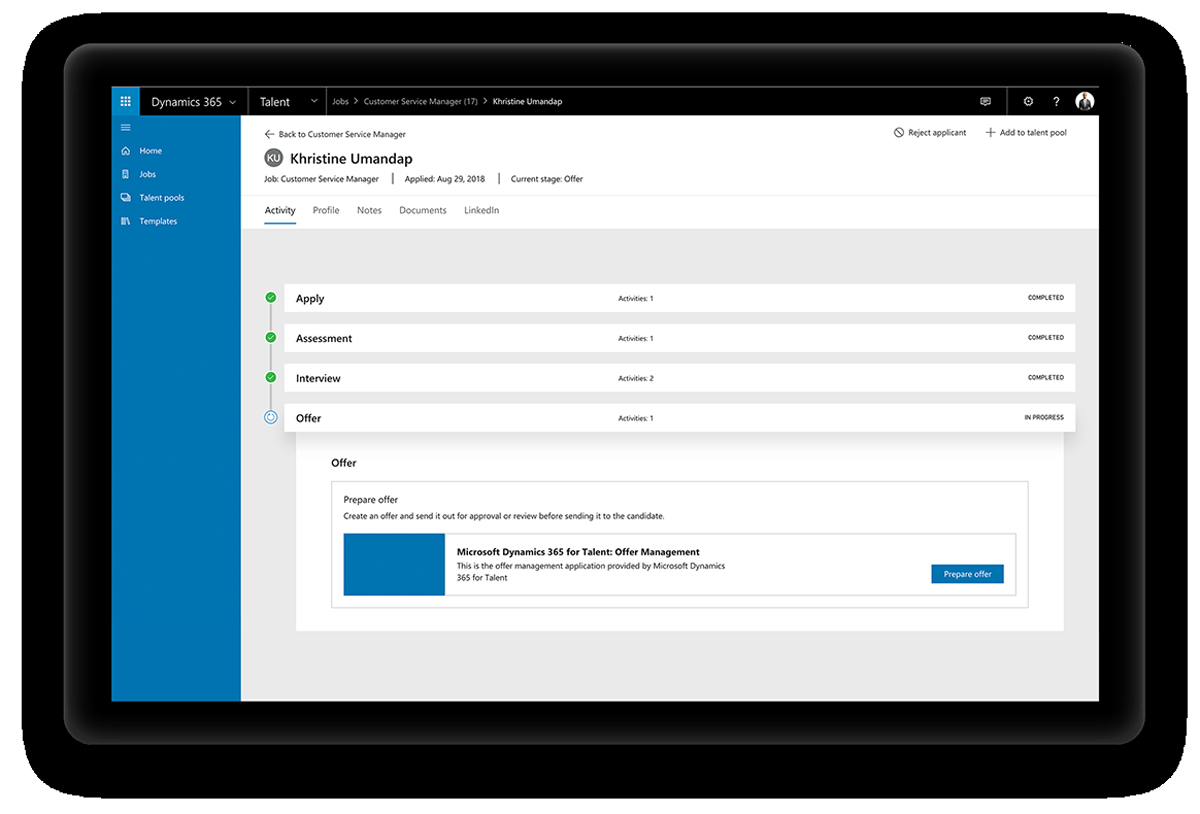This screenshot has width=1200, height=814.
Task: Click the Offer Management application title
Action: tap(578, 552)
